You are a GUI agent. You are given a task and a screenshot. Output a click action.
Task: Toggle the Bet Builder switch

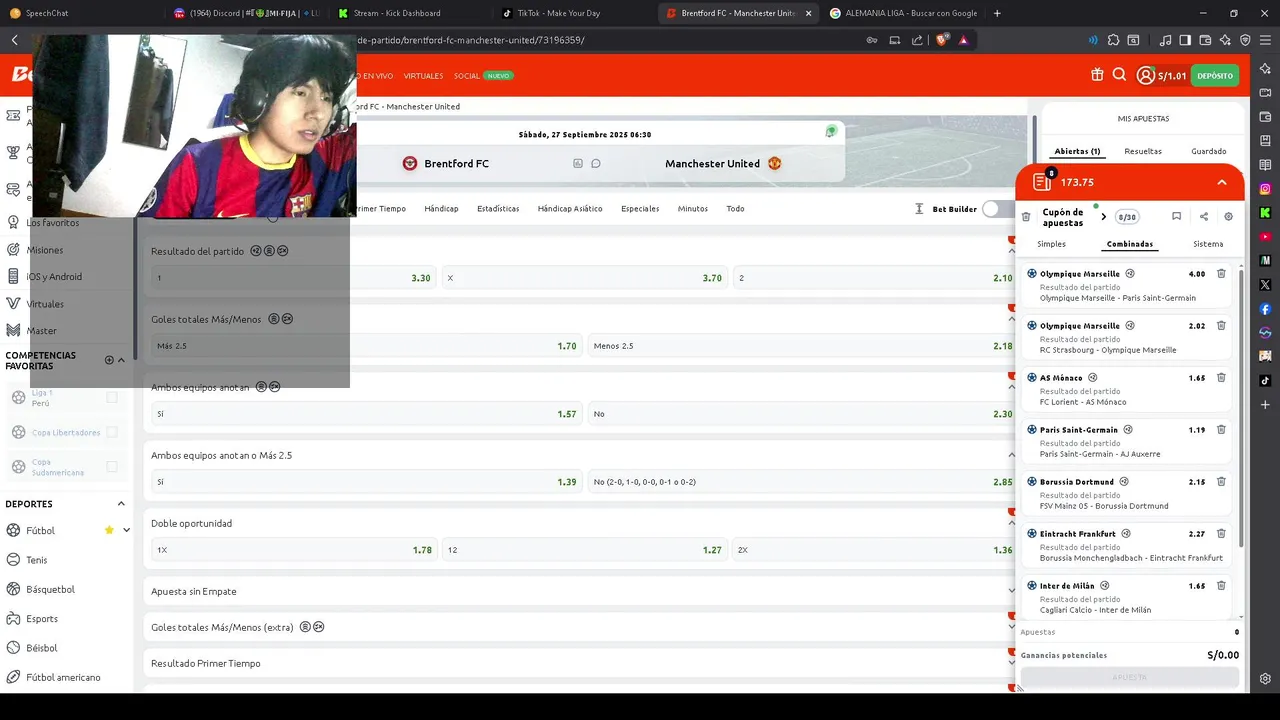tap(998, 209)
